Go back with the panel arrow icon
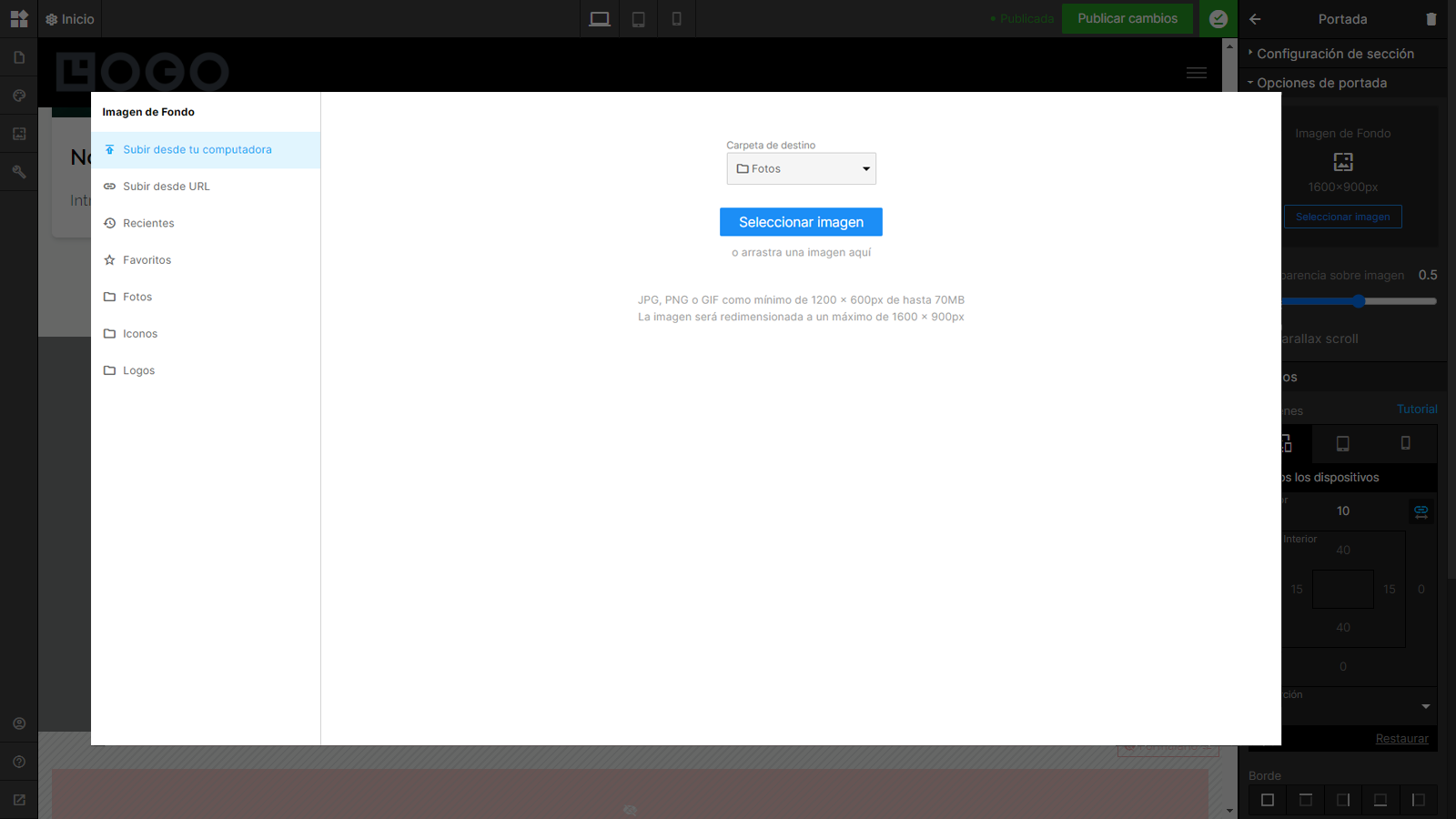Viewport: 1456px width, 819px height. pos(1256,19)
